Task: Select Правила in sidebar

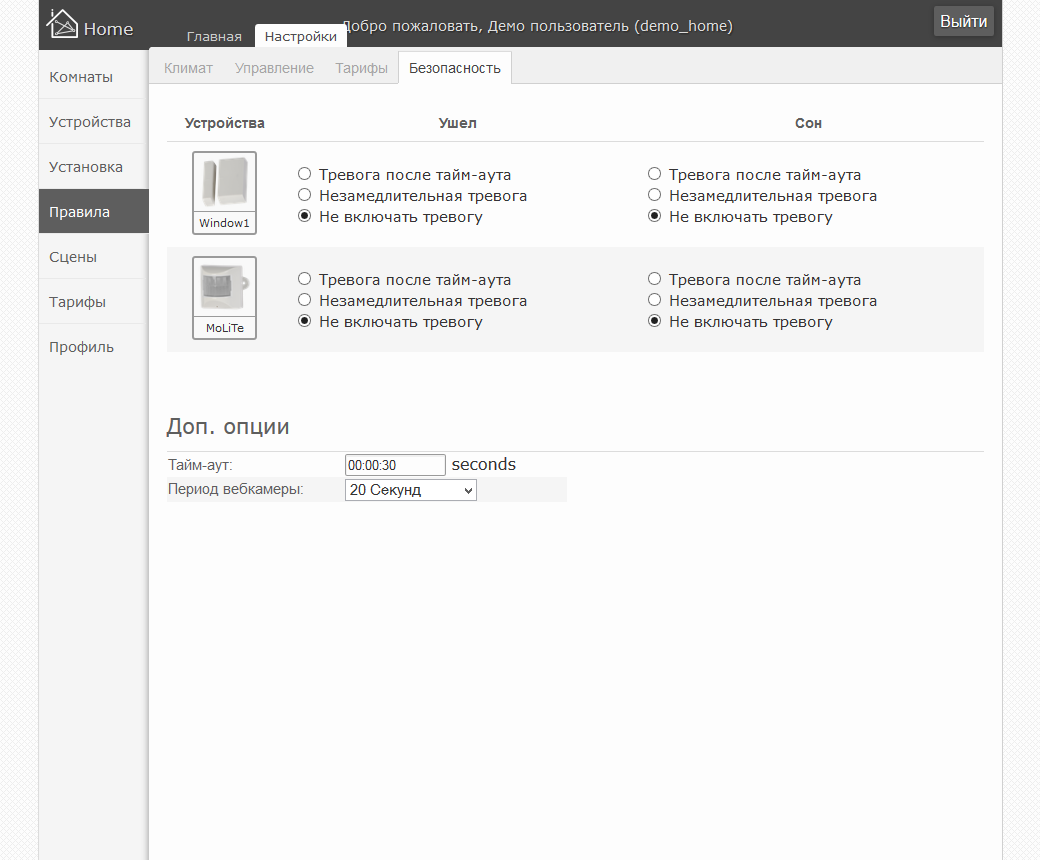Action: [x=94, y=212]
